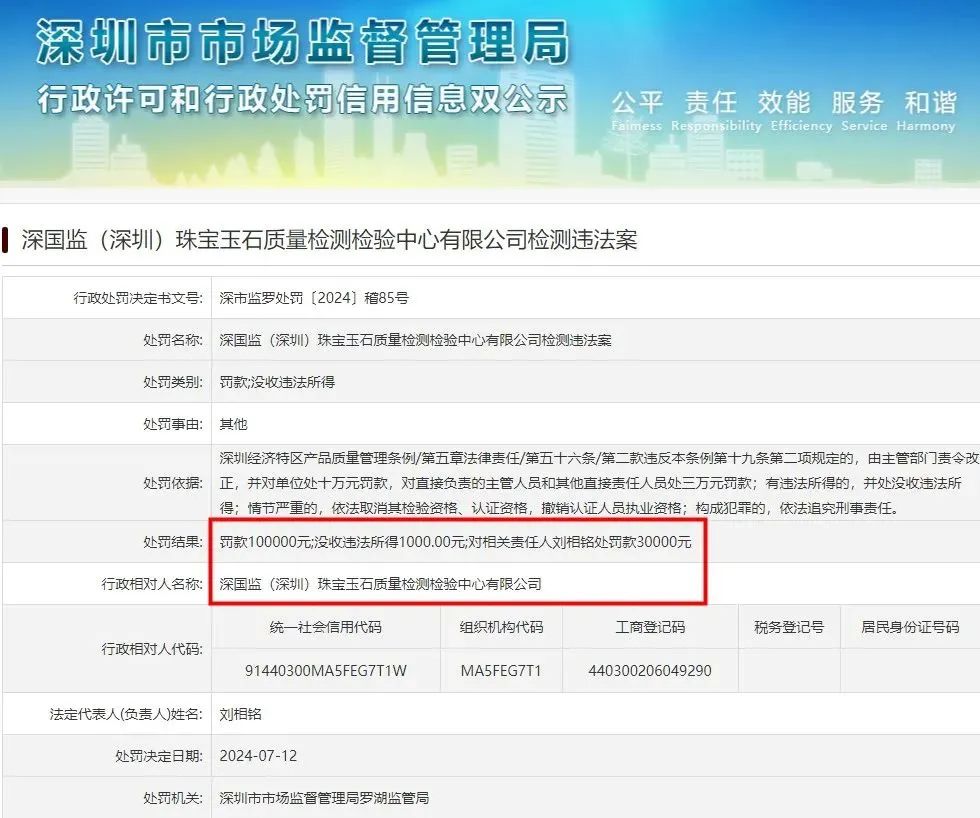
Task: Click the 深圳市市场监督管理局 banner title
Action: (x=302, y=42)
